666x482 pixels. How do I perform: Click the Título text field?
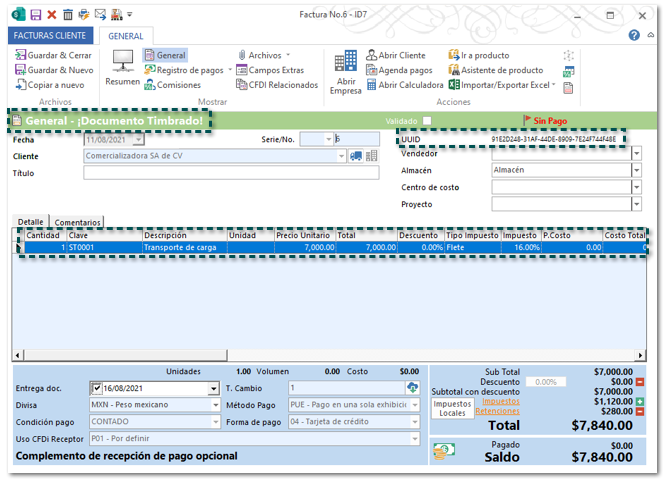coord(231,173)
